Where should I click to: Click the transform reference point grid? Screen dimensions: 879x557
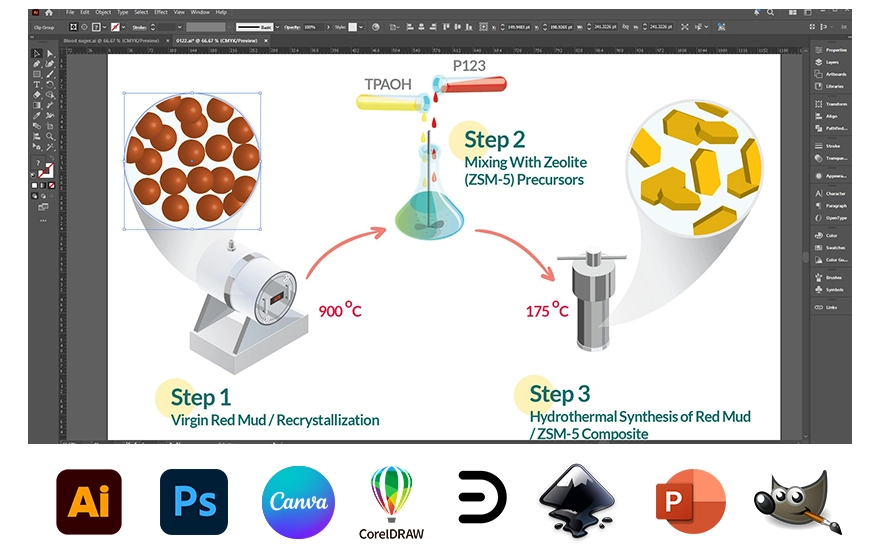pos(483,26)
